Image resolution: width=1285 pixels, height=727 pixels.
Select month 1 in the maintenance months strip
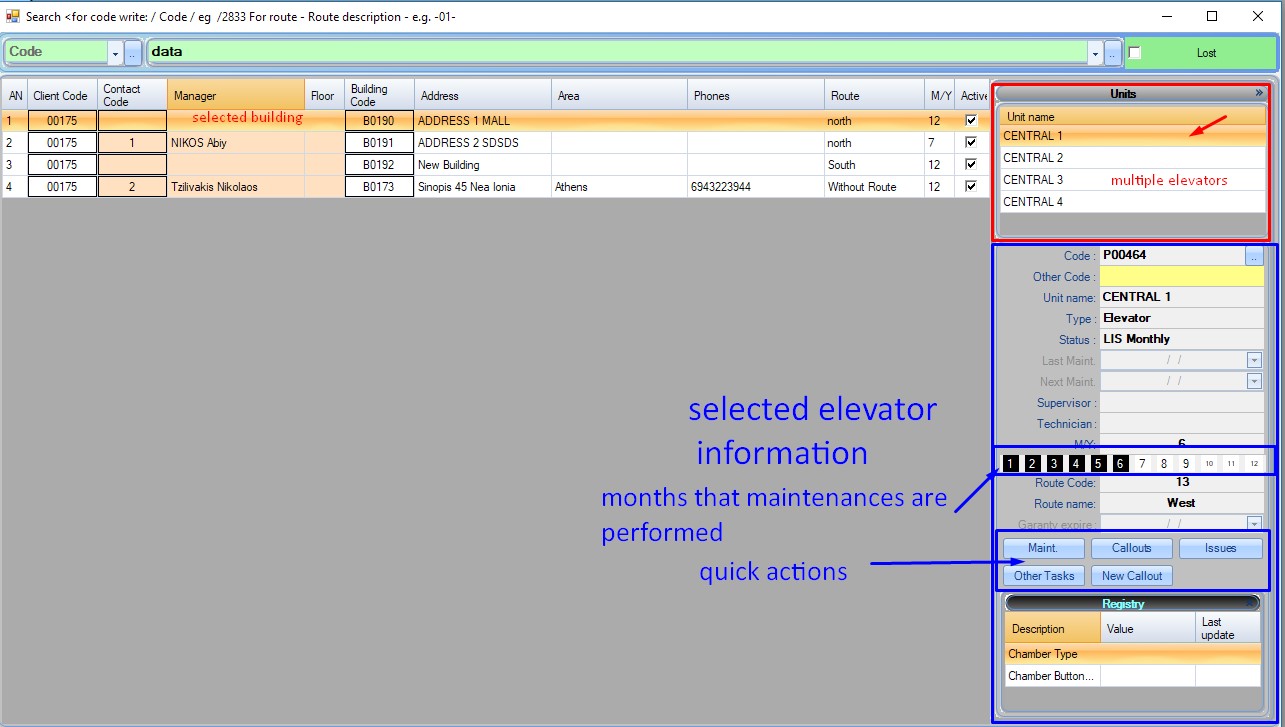click(1011, 463)
